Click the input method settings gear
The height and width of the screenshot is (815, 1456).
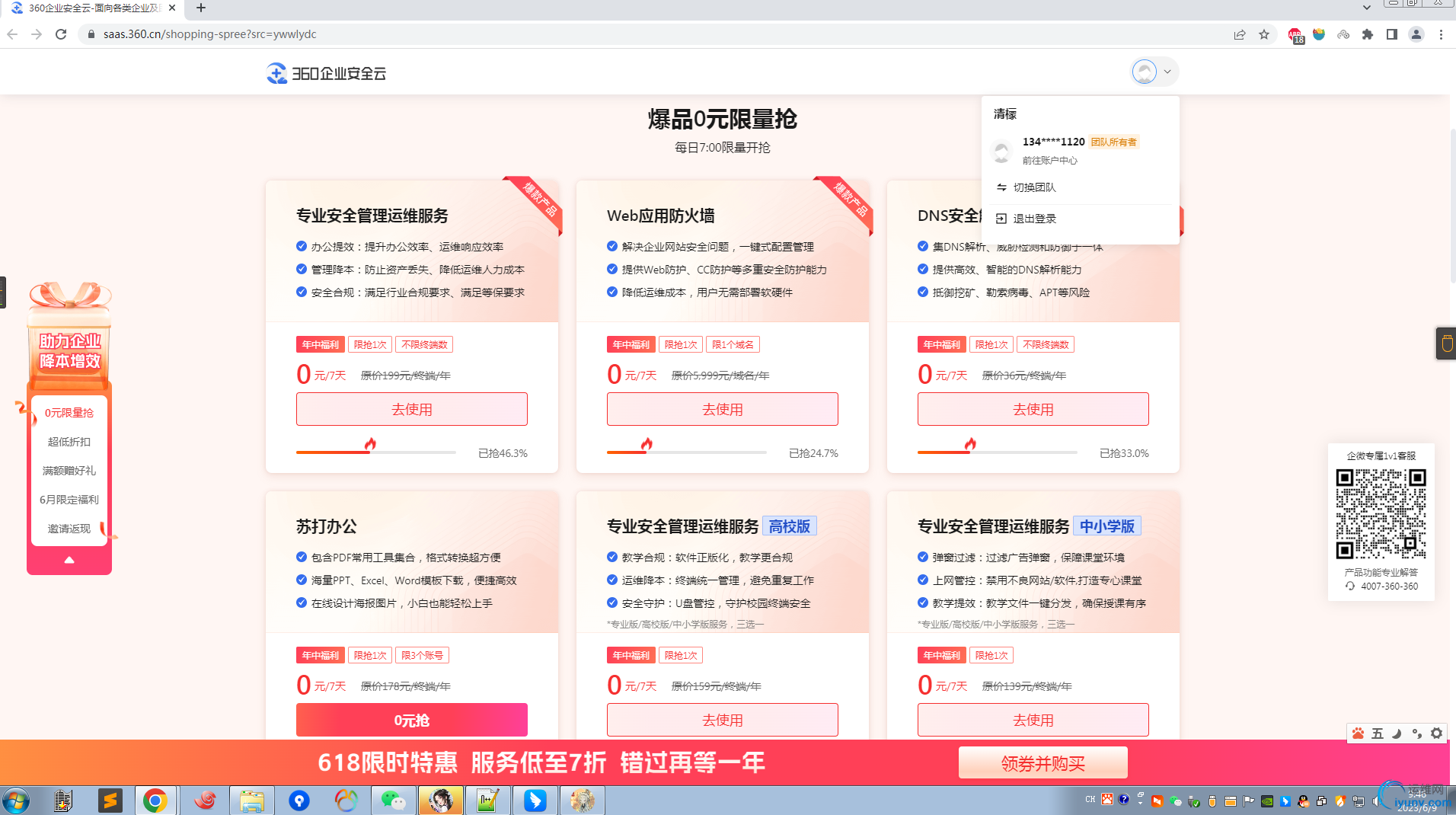point(1436,733)
